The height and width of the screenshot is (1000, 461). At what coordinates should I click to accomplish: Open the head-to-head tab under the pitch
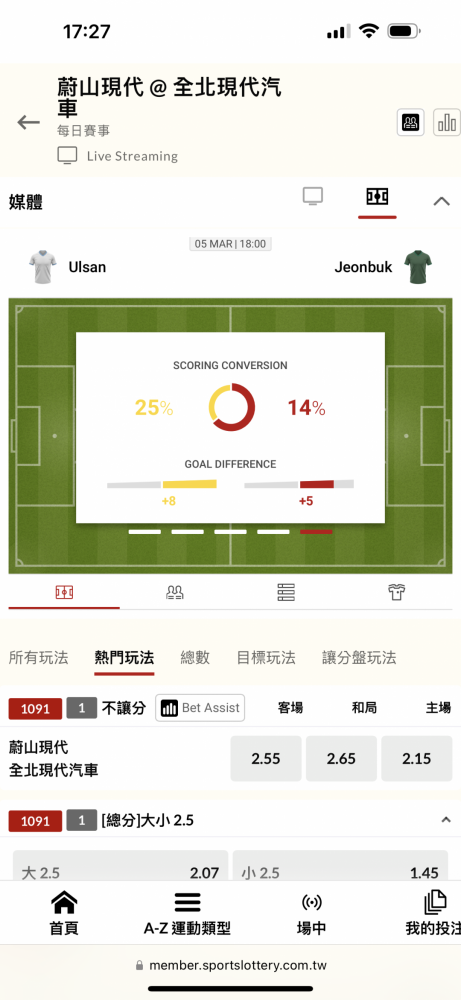(175, 592)
